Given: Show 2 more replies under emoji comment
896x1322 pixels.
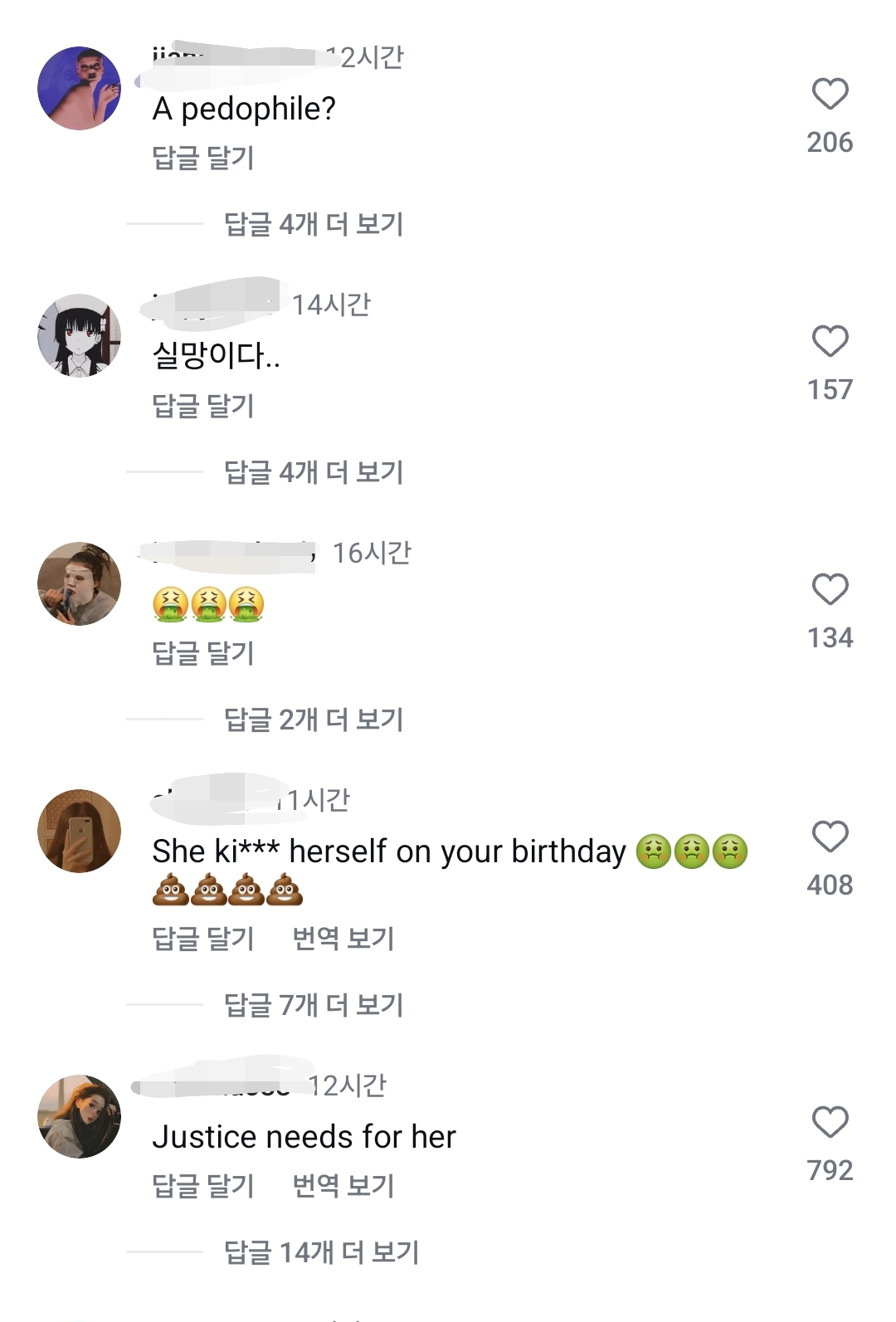Looking at the screenshot, I should [x=314, y=720].
